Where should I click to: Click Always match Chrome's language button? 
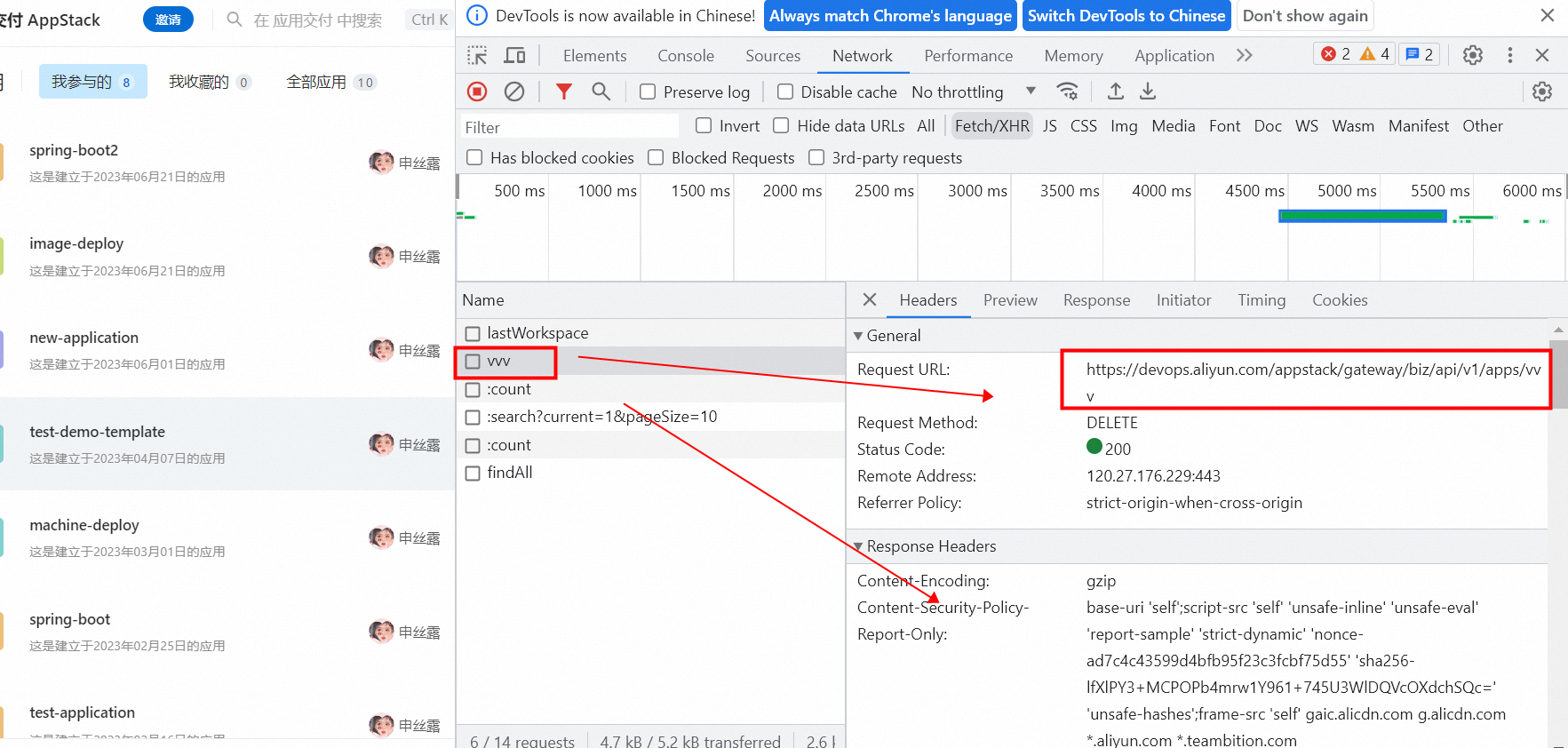click(890, 16)
